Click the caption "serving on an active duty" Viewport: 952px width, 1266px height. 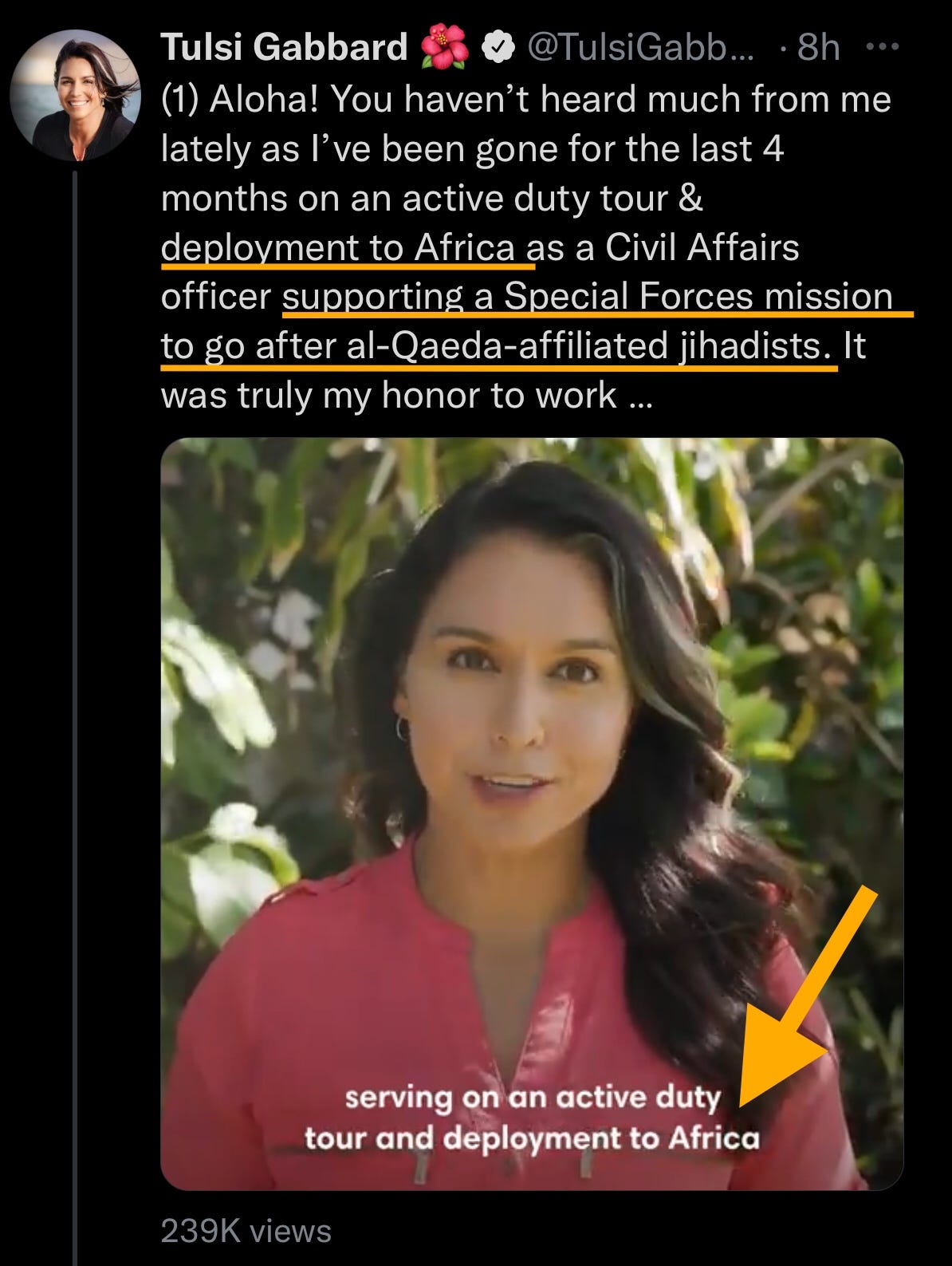[533, 1098]
